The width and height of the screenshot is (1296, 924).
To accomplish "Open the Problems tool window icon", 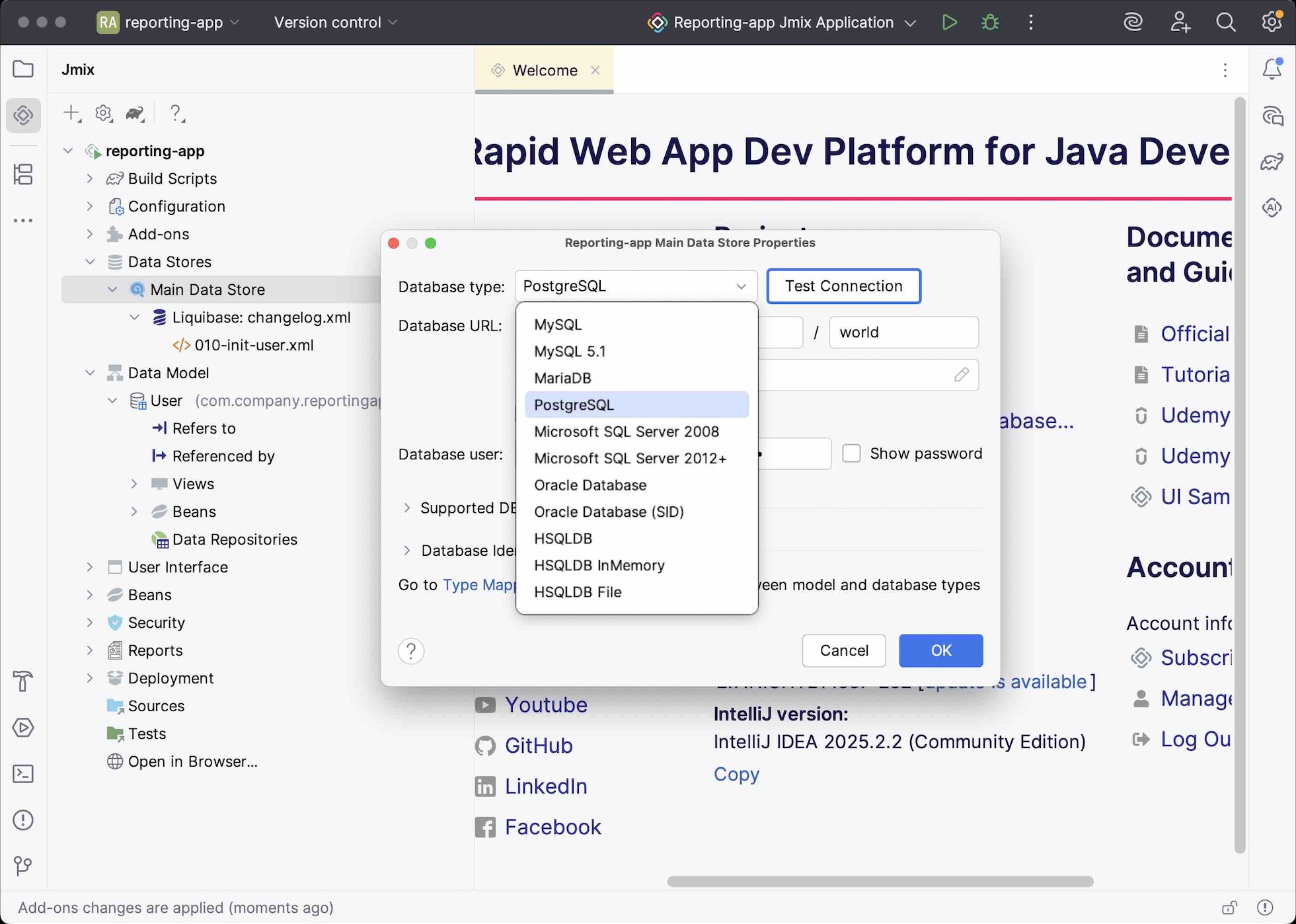I will [23, 820].
